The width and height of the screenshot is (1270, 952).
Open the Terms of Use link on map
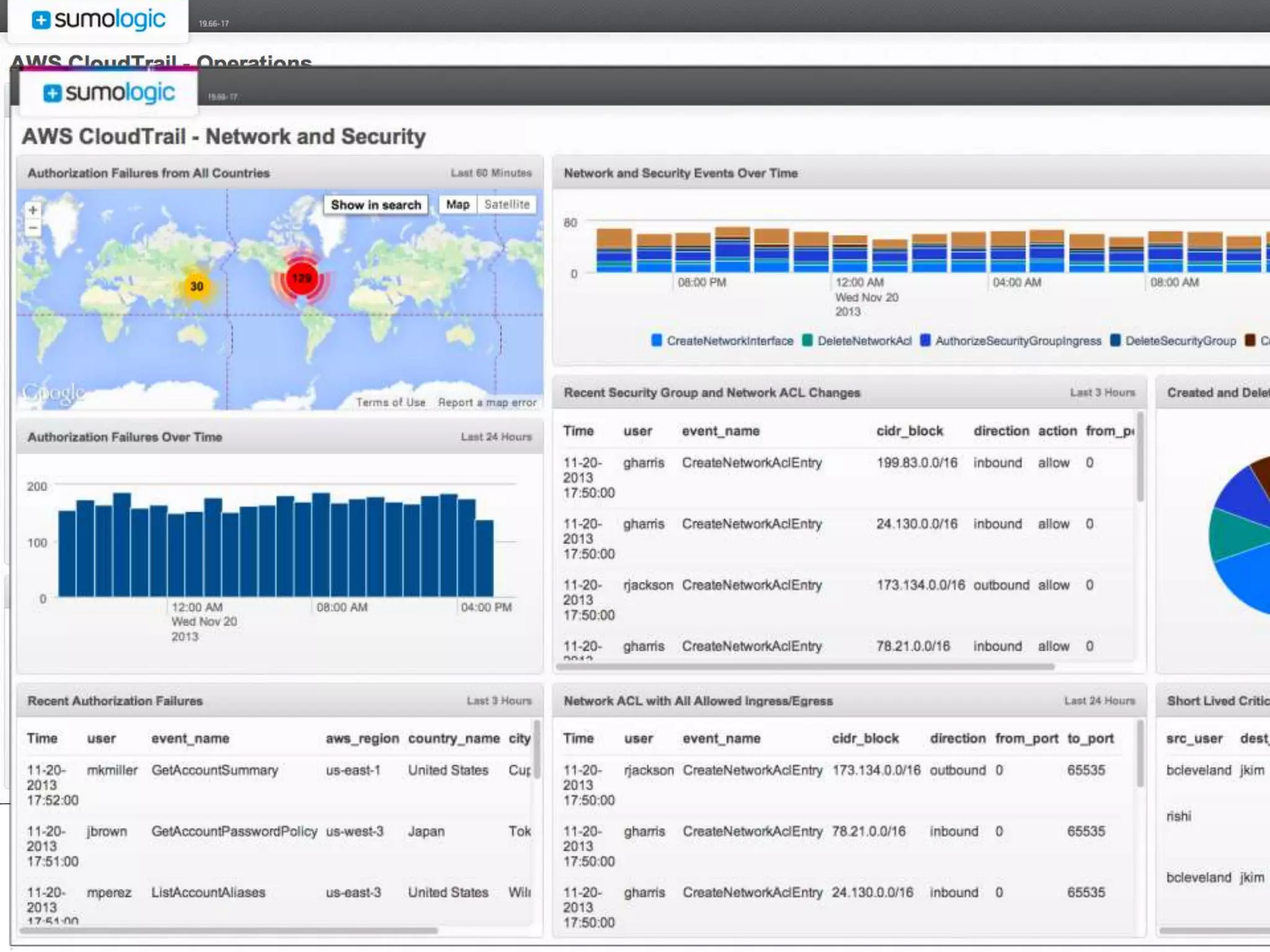tap(391, 402)
